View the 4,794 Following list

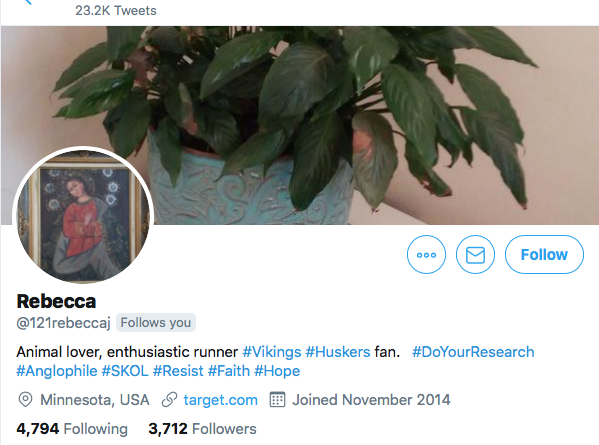[72, 429]
